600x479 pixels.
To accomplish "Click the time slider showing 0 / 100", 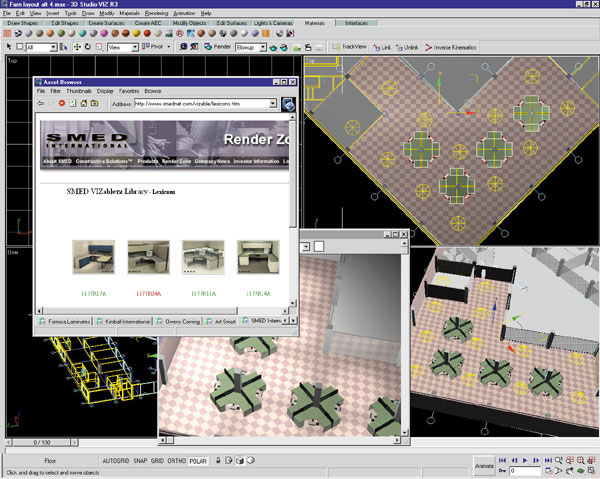I will pos(42,442).
